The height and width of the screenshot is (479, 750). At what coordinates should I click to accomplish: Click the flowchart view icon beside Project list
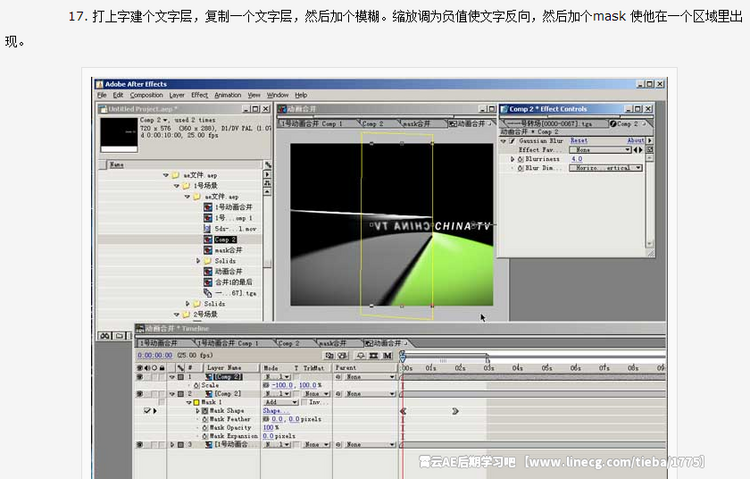click(267, 183)
